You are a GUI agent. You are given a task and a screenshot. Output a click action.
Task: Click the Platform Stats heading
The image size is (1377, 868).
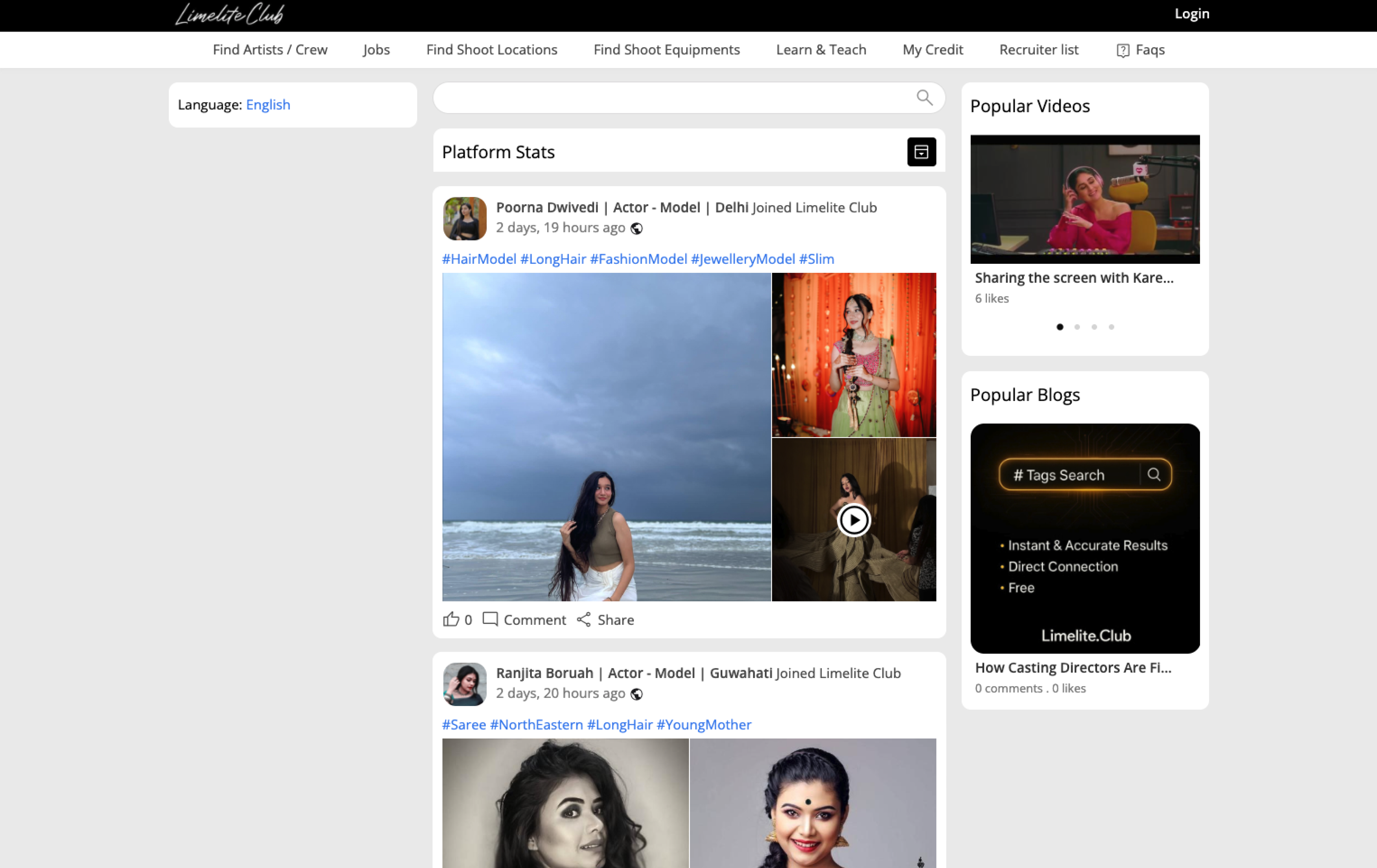[x=498, y=152]
